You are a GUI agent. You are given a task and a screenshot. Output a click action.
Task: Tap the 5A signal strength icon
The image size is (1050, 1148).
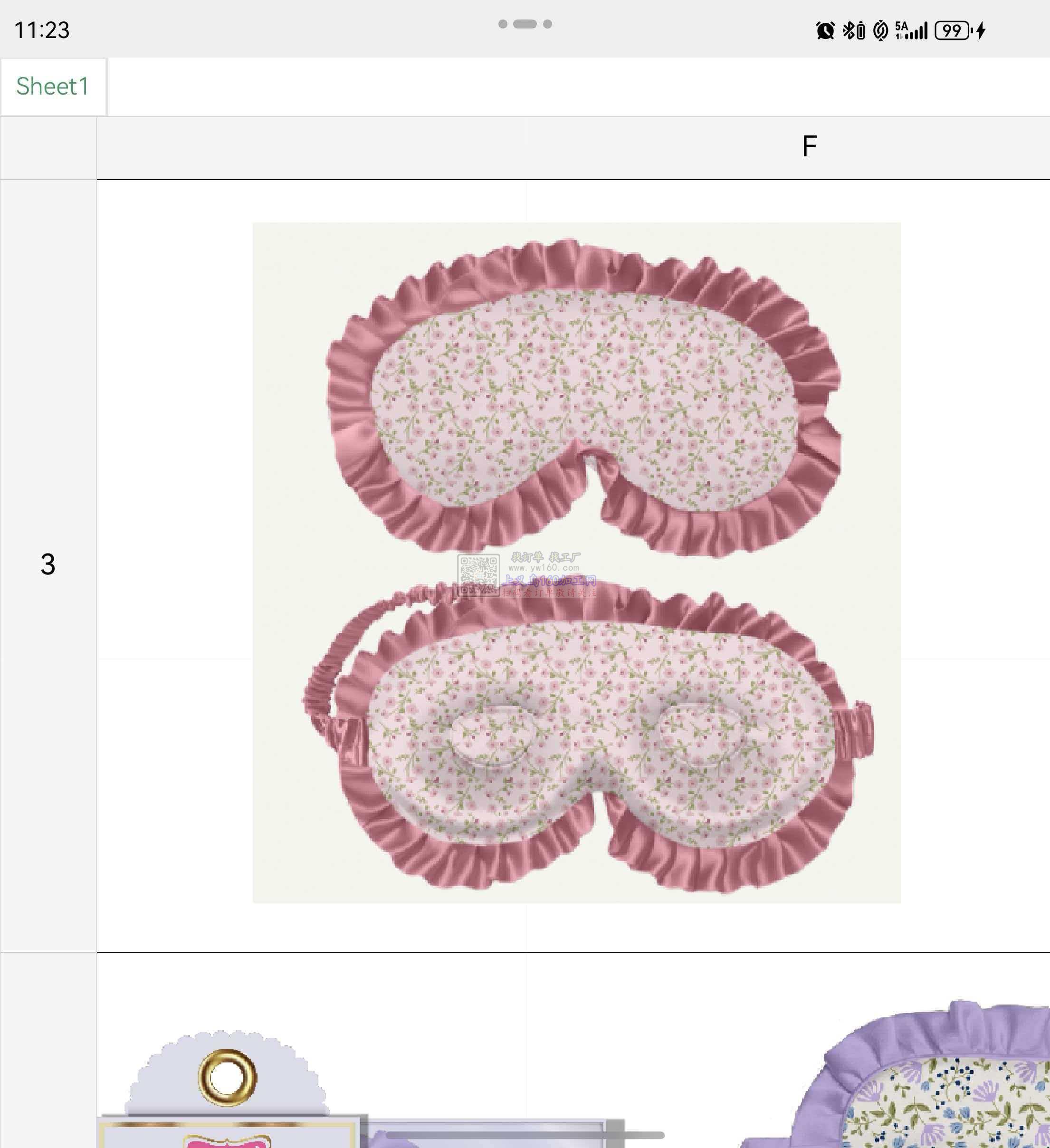click(x=911, y=30)
